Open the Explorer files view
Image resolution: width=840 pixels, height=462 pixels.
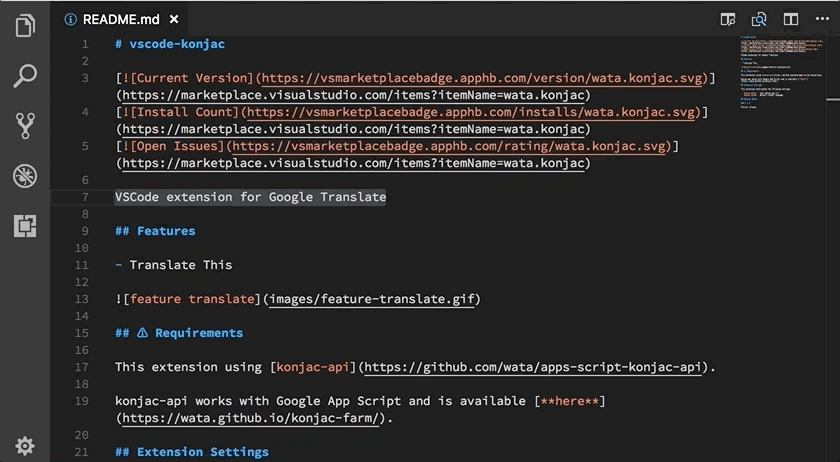[x=25, y=25]
